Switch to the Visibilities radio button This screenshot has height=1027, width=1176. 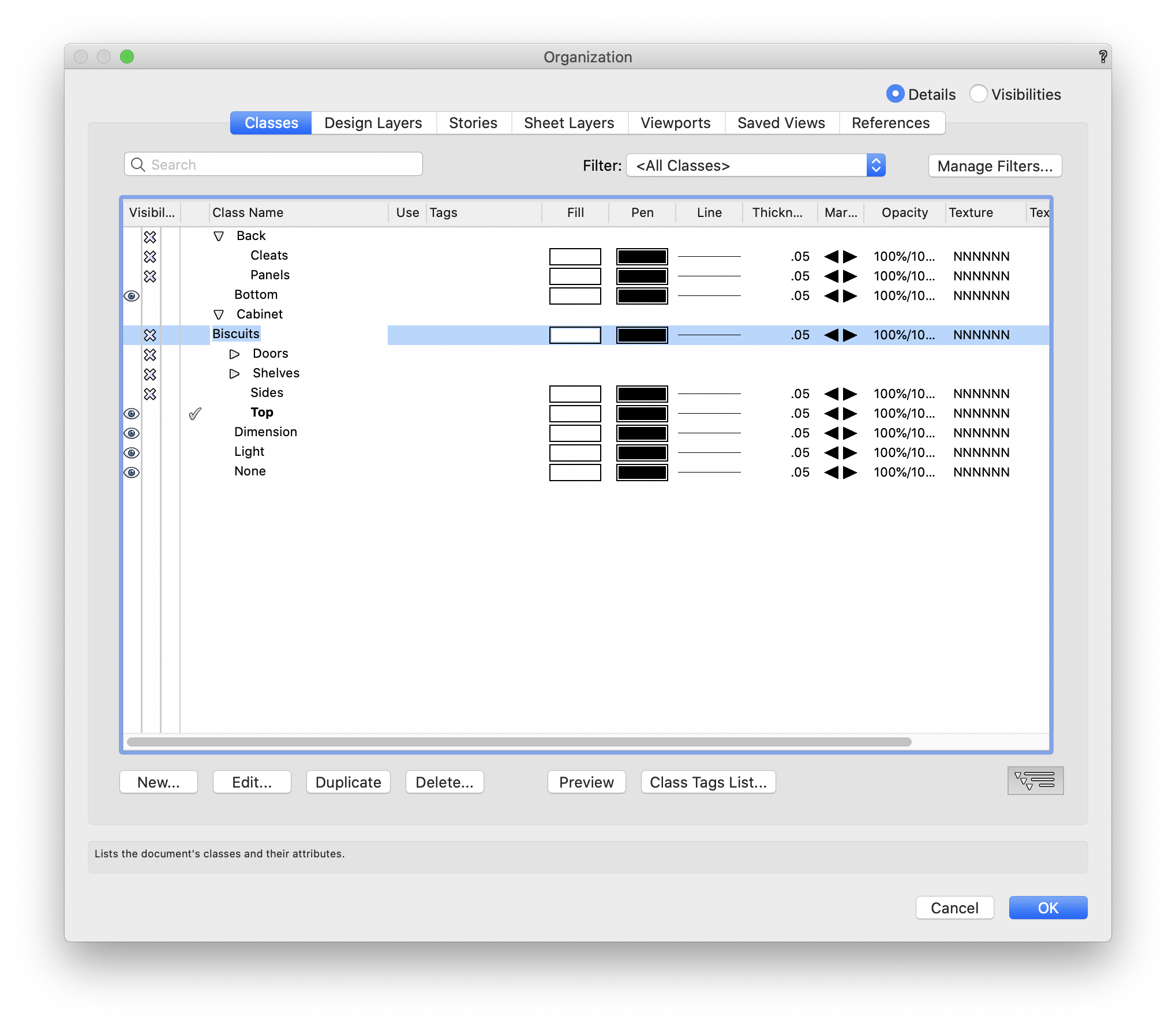coord(978,94)
